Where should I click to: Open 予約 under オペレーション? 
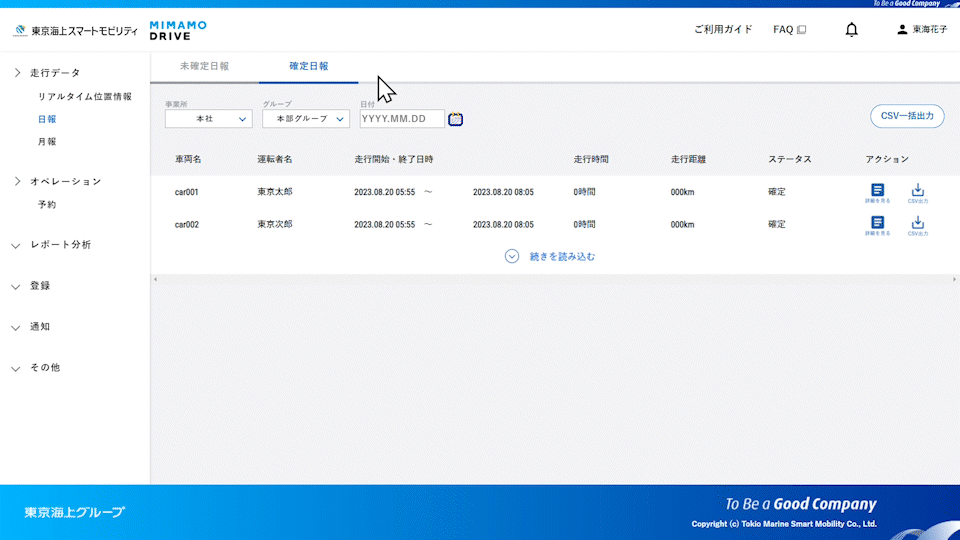pyautogui.click(x=47, y=204)
